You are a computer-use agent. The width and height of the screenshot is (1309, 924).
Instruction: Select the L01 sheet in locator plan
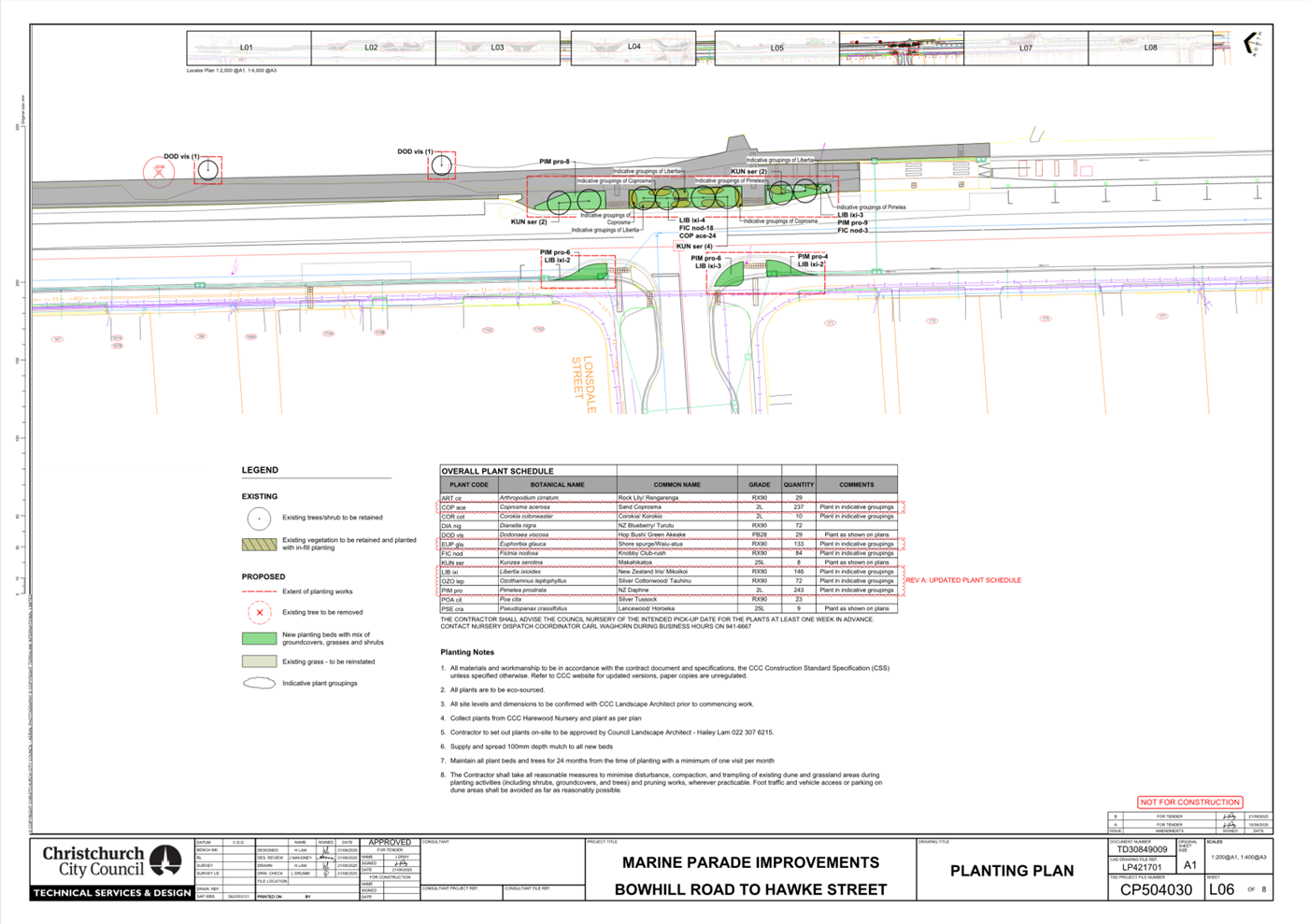coord(248,47)
